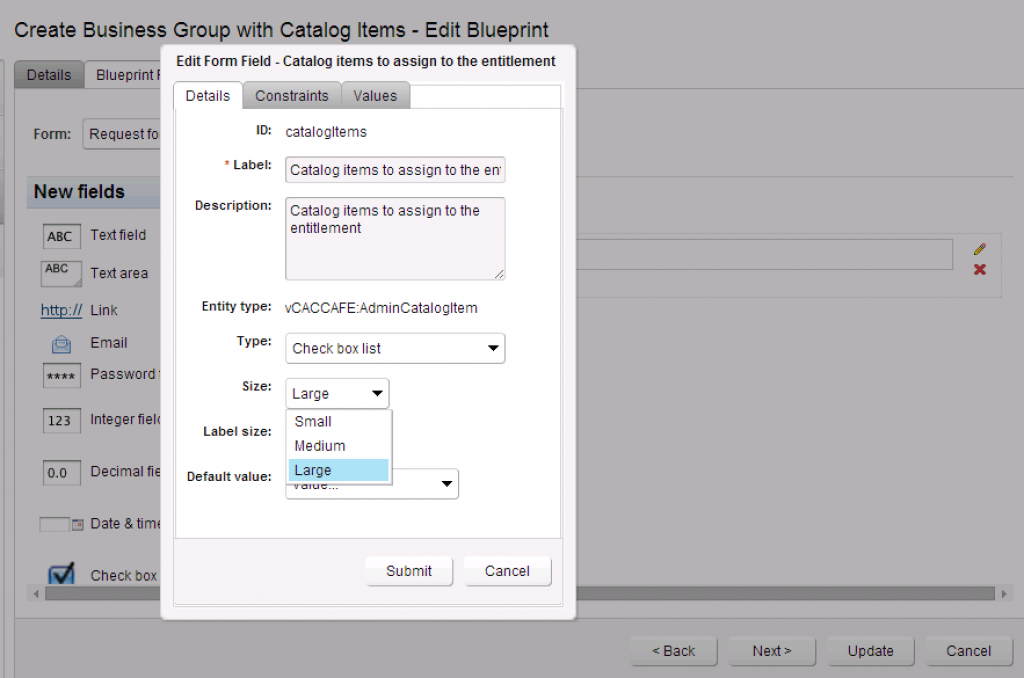Open the Values tab
This screenshot has width=1024, height=678.
(x=375, y=96)
